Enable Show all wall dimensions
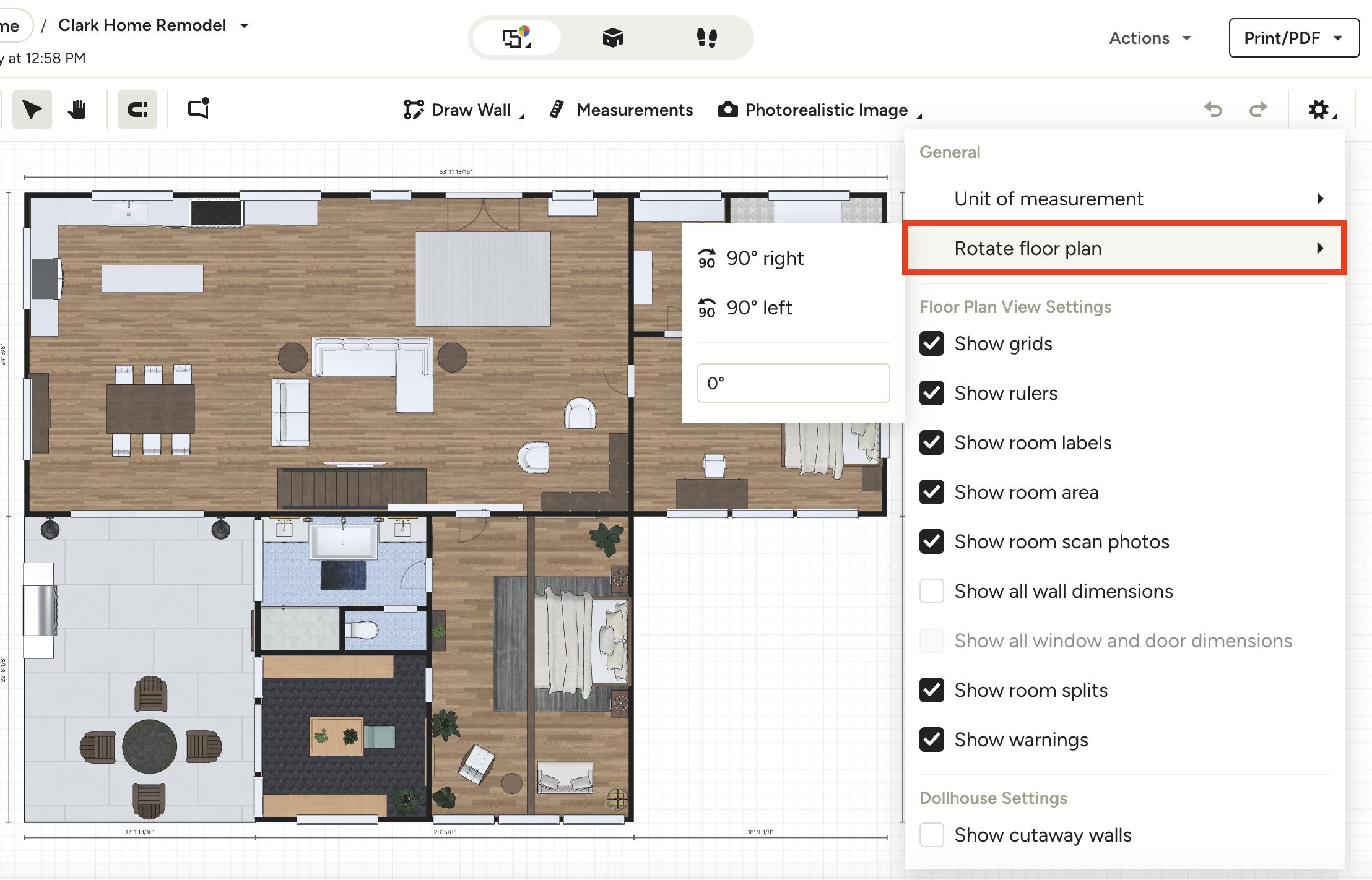1372x880 pixels. tap(932, 591)
